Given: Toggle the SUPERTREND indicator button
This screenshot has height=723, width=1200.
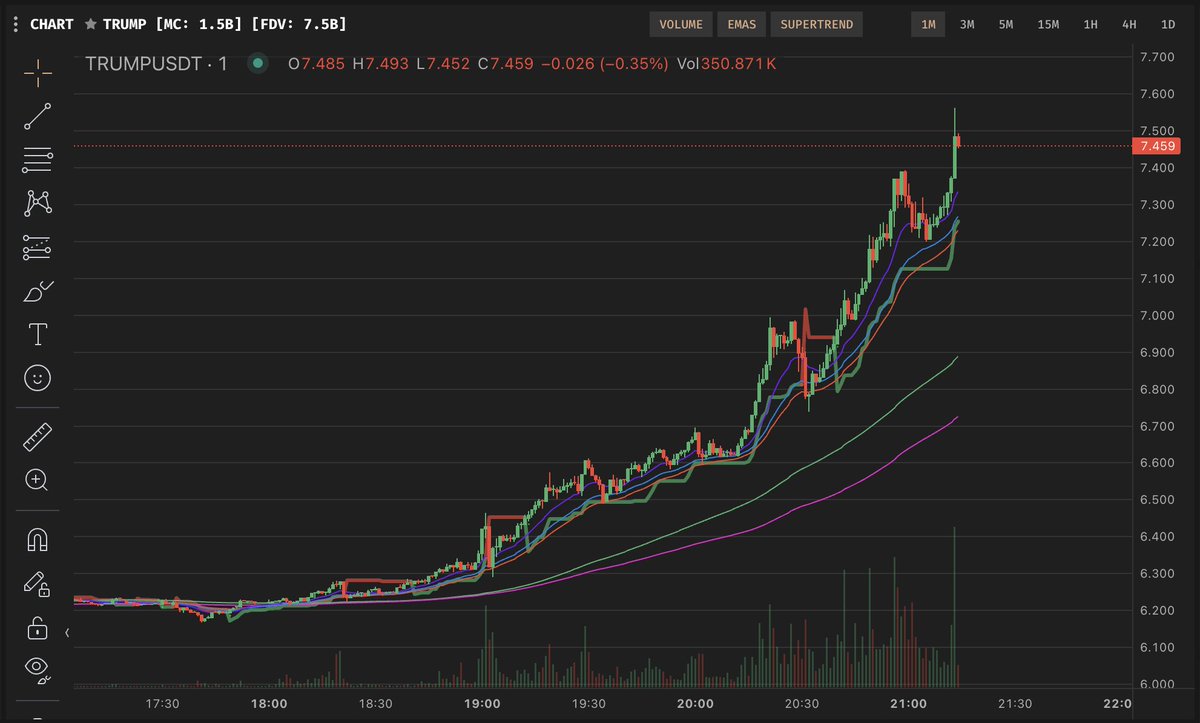Looking at the screenshot, I should tap(817, 24).
